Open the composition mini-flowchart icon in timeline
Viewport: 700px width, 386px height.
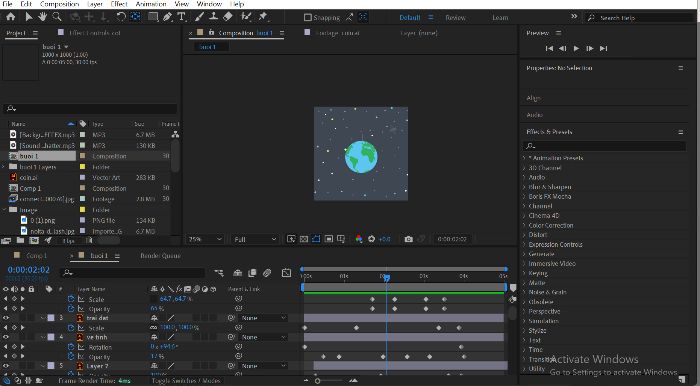219,273
